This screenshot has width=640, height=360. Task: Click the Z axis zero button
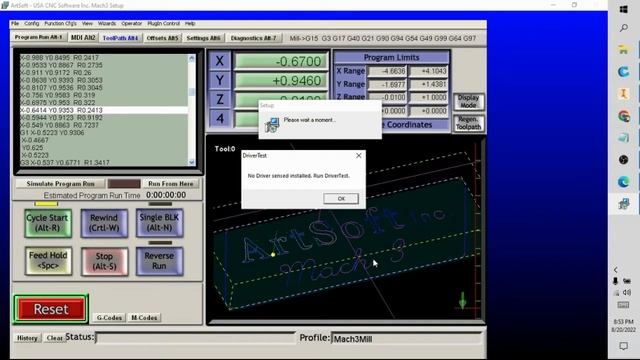point(220,99)
